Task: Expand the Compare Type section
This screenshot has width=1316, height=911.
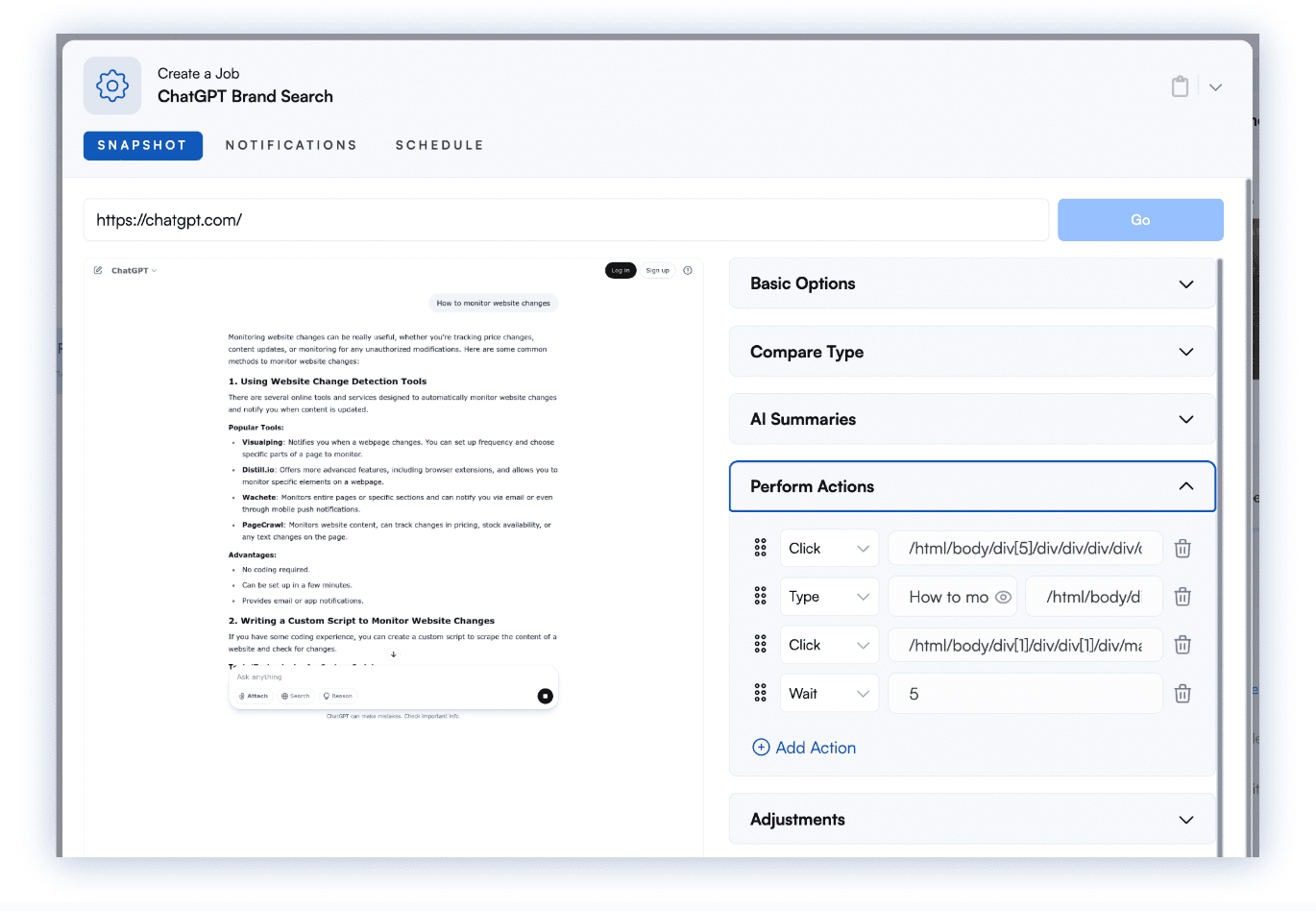Action: coord(972,352)
